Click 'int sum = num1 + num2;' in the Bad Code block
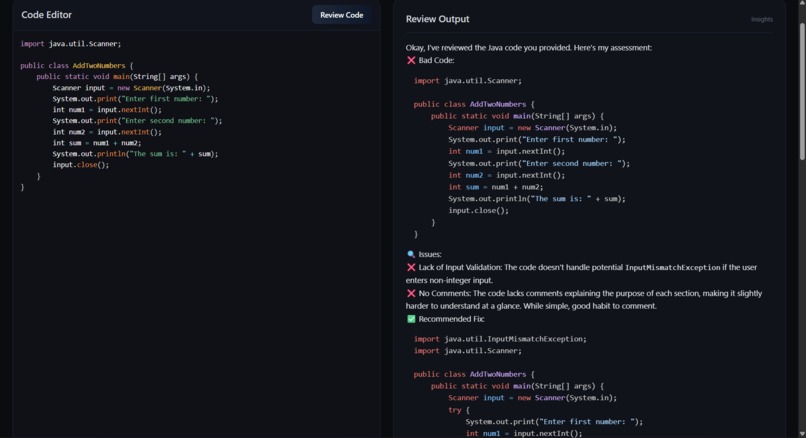The image size is (806, 438). [496, 187]
